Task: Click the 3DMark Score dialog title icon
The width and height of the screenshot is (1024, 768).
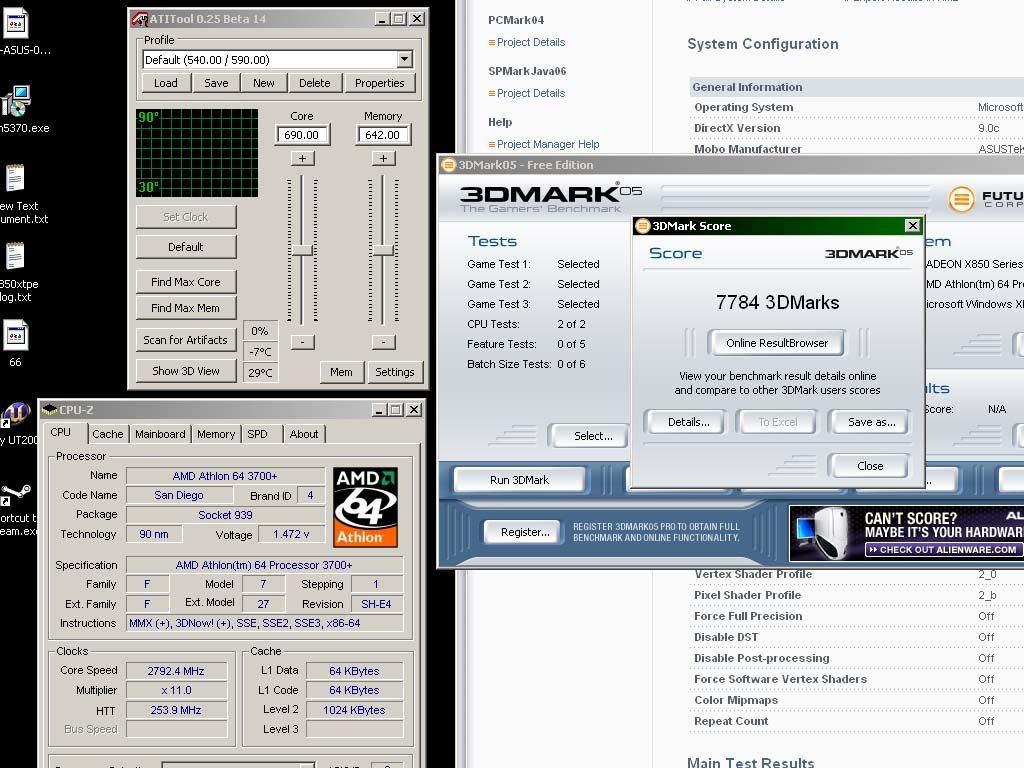Action: [x=643, y=226]
